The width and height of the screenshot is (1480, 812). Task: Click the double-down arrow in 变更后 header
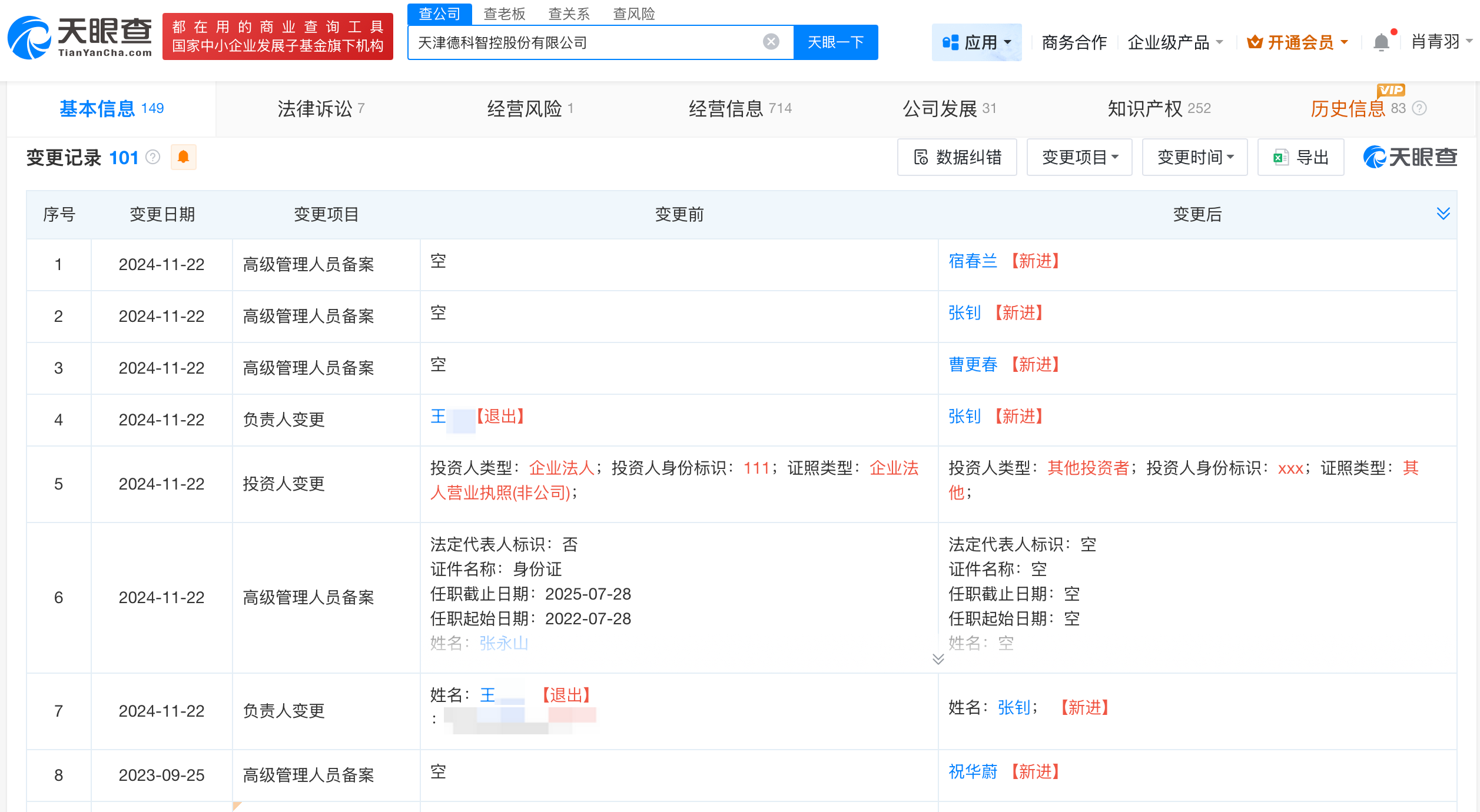1442,214
